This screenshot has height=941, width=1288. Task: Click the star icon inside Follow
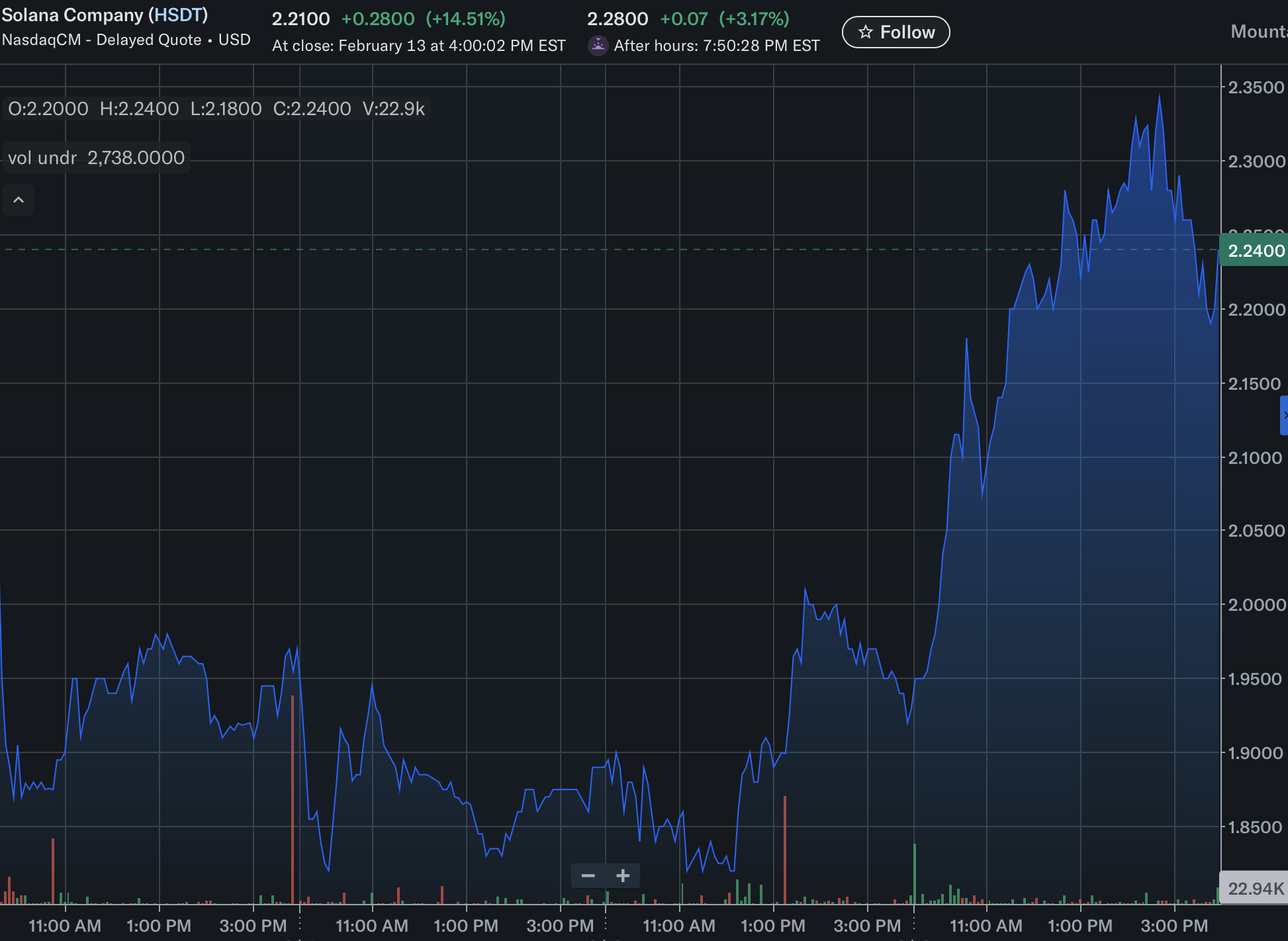[865, 32]
